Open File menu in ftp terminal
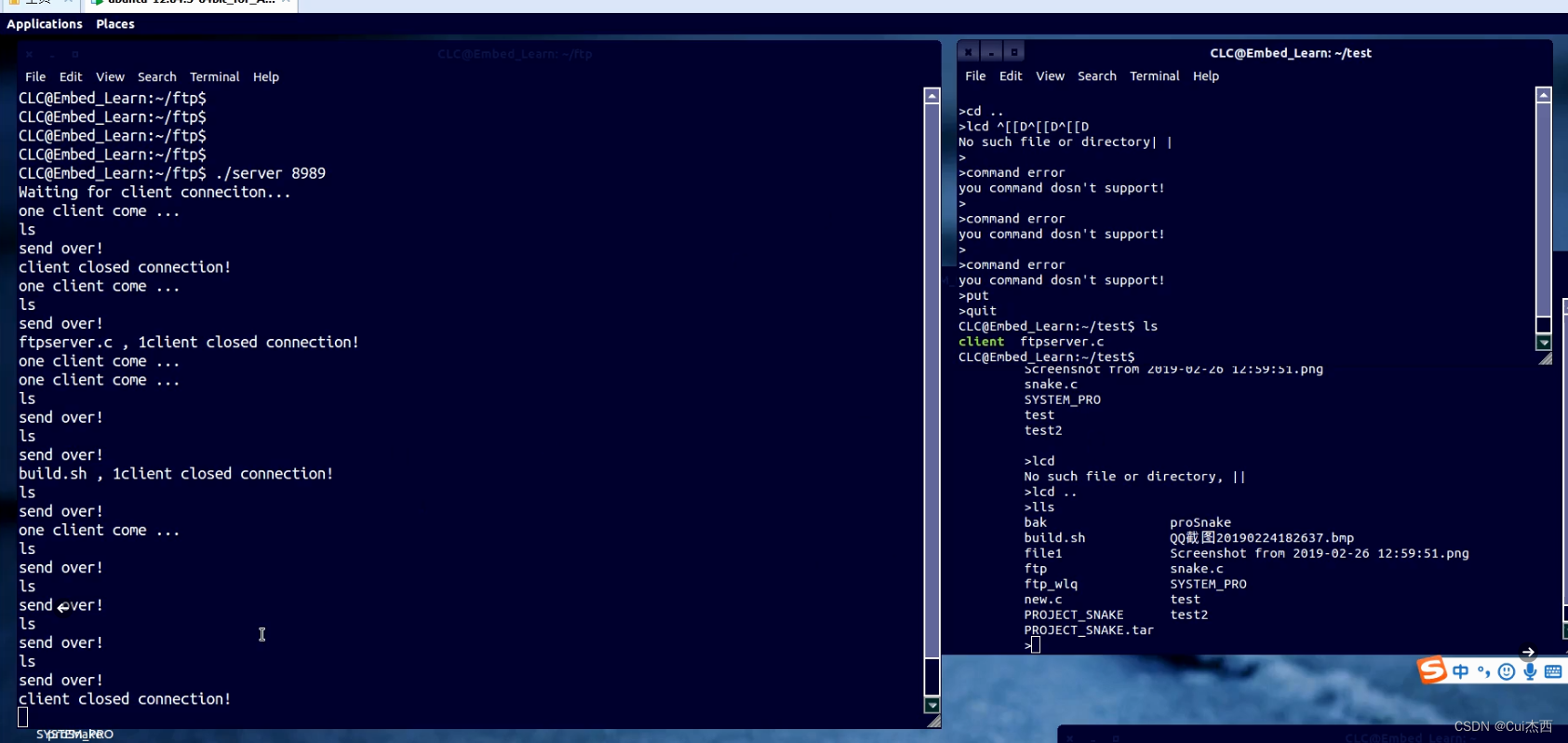 (x=35, y=76)
